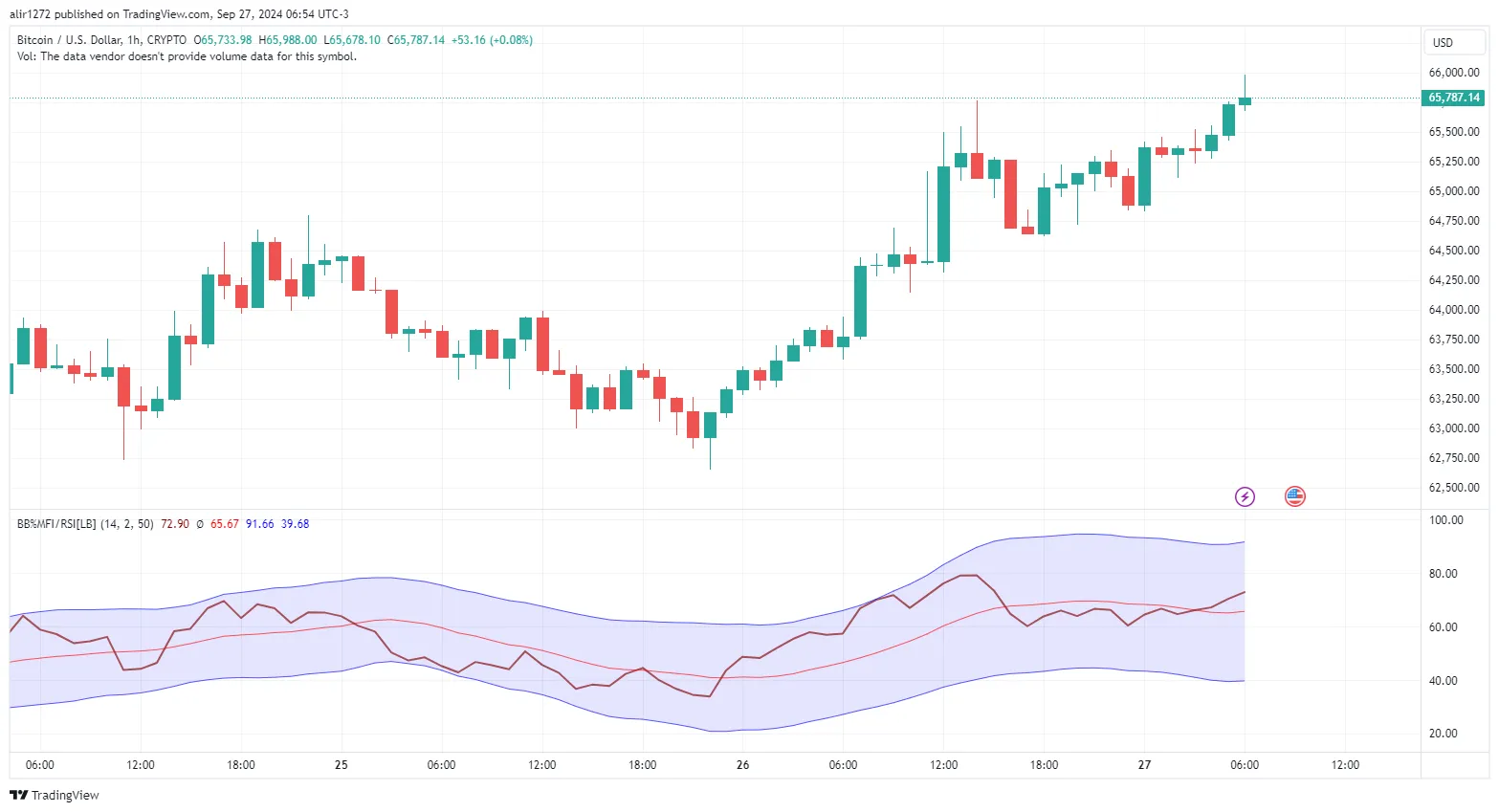Click the 60.00 indicator axis label
This screenshot has width=1499, height=812.
[x=1444, y=627]
